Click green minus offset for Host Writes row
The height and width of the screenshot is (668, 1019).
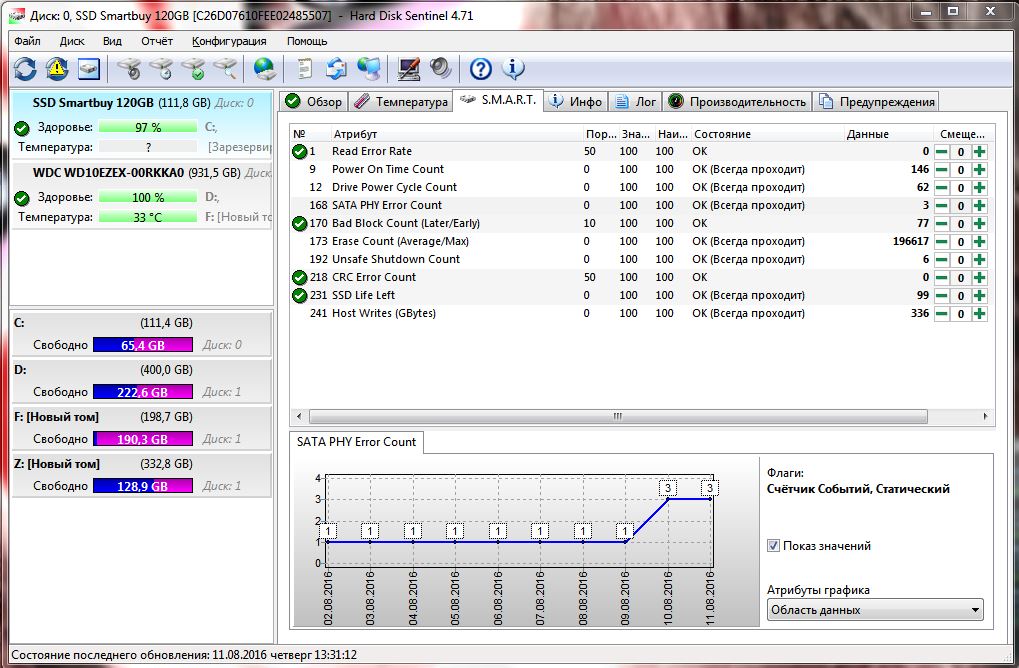click(942, 314)
